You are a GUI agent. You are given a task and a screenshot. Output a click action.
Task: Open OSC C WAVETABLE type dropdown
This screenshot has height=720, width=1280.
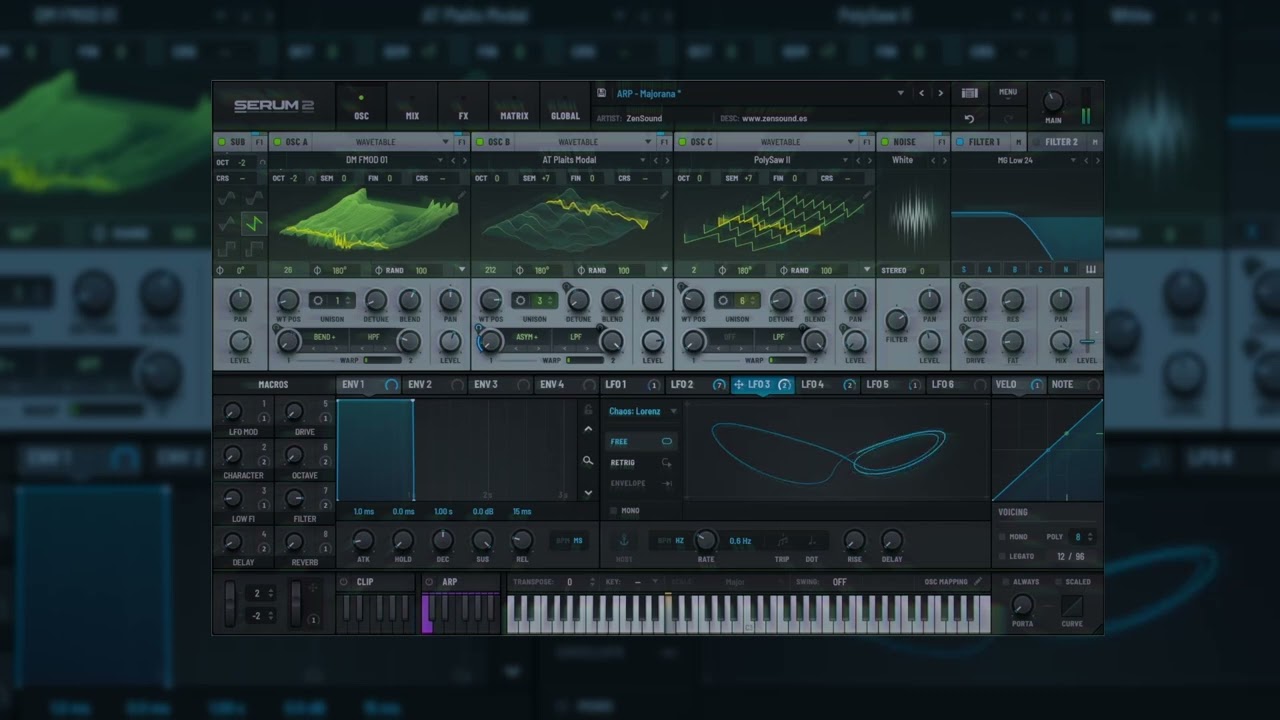[851, 142]
